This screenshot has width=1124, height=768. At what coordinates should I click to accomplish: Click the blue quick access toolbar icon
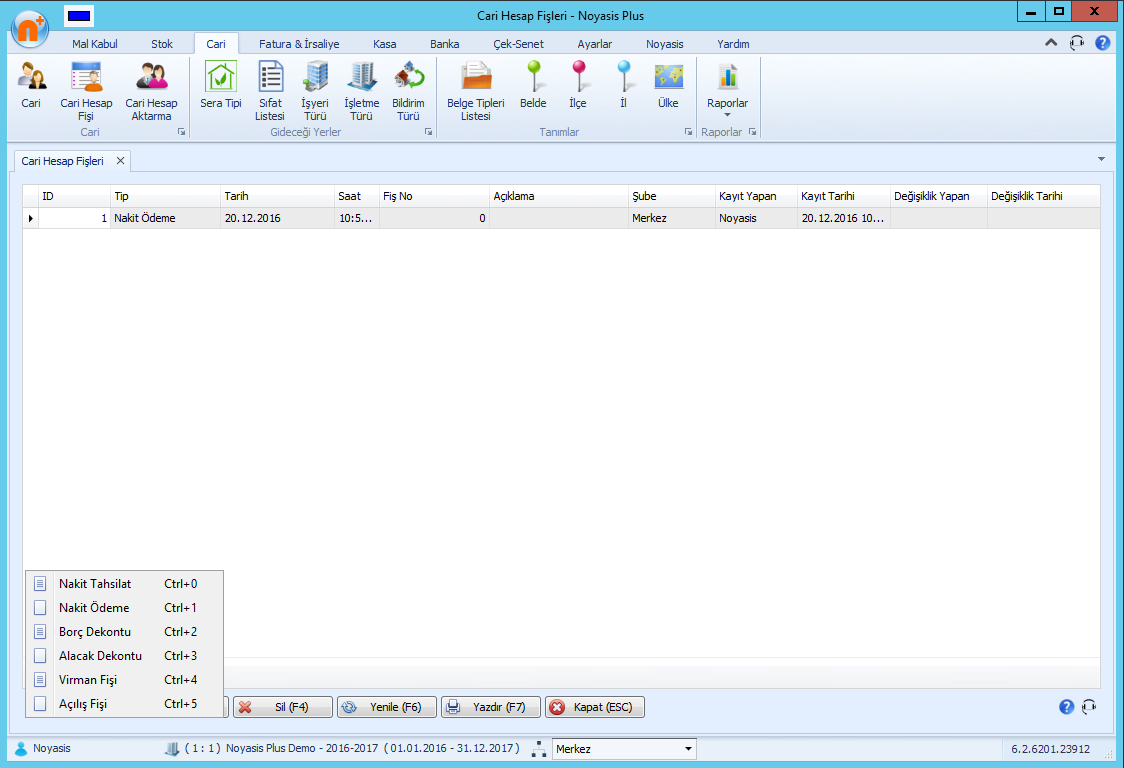[x=79, y=15]
